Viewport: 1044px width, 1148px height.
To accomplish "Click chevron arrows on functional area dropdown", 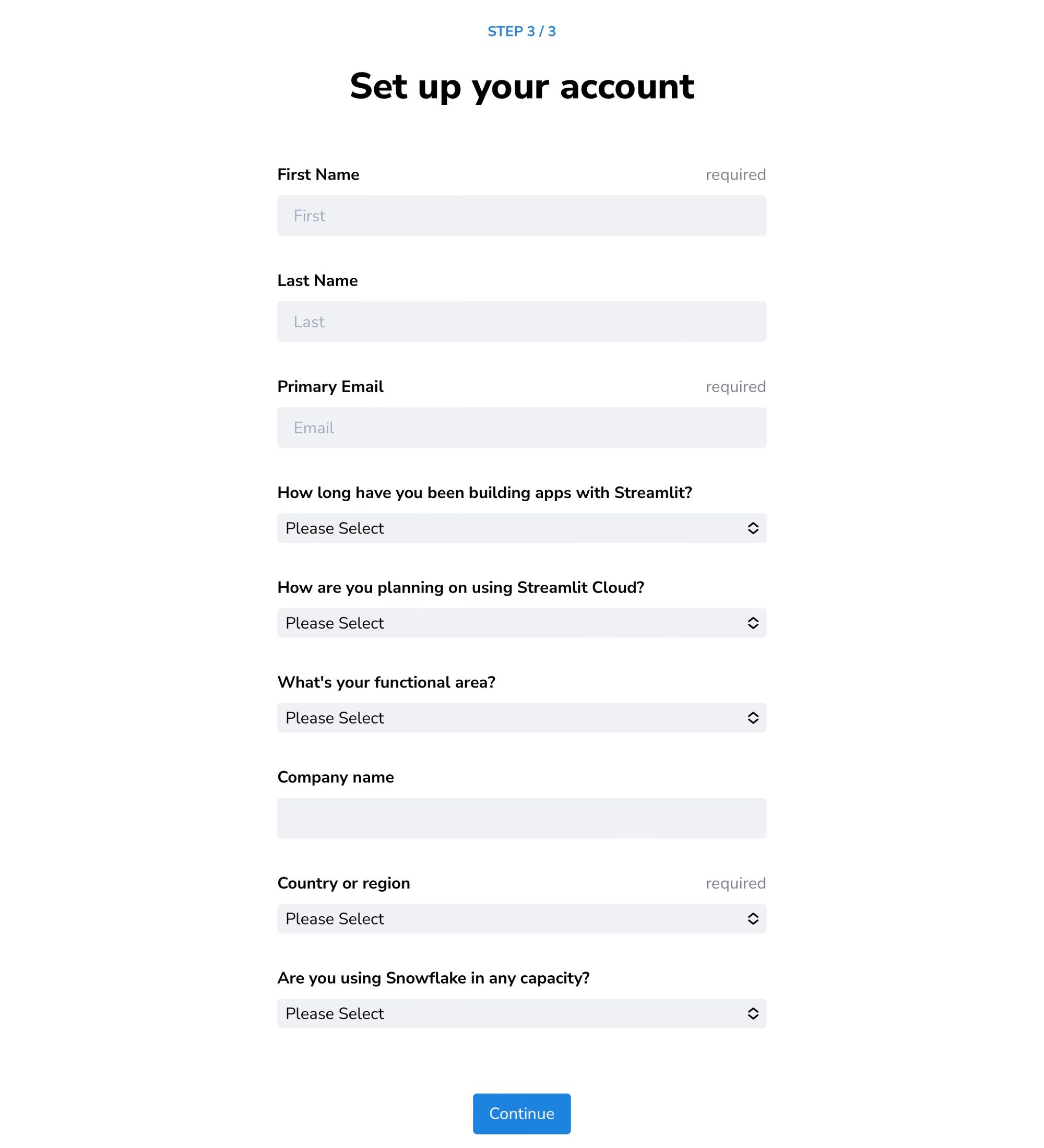I will (x=753, y=718).
